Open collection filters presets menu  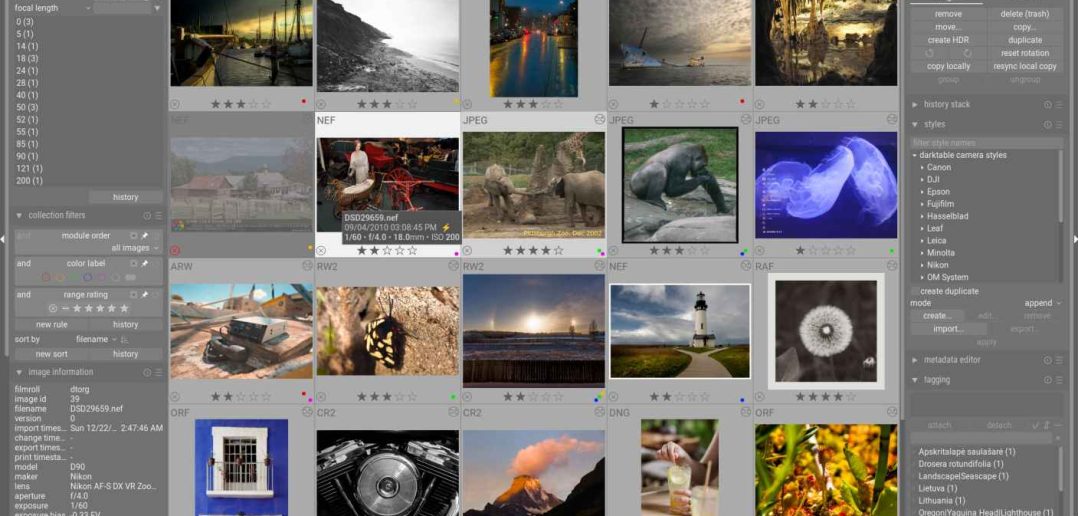[158, 216]
